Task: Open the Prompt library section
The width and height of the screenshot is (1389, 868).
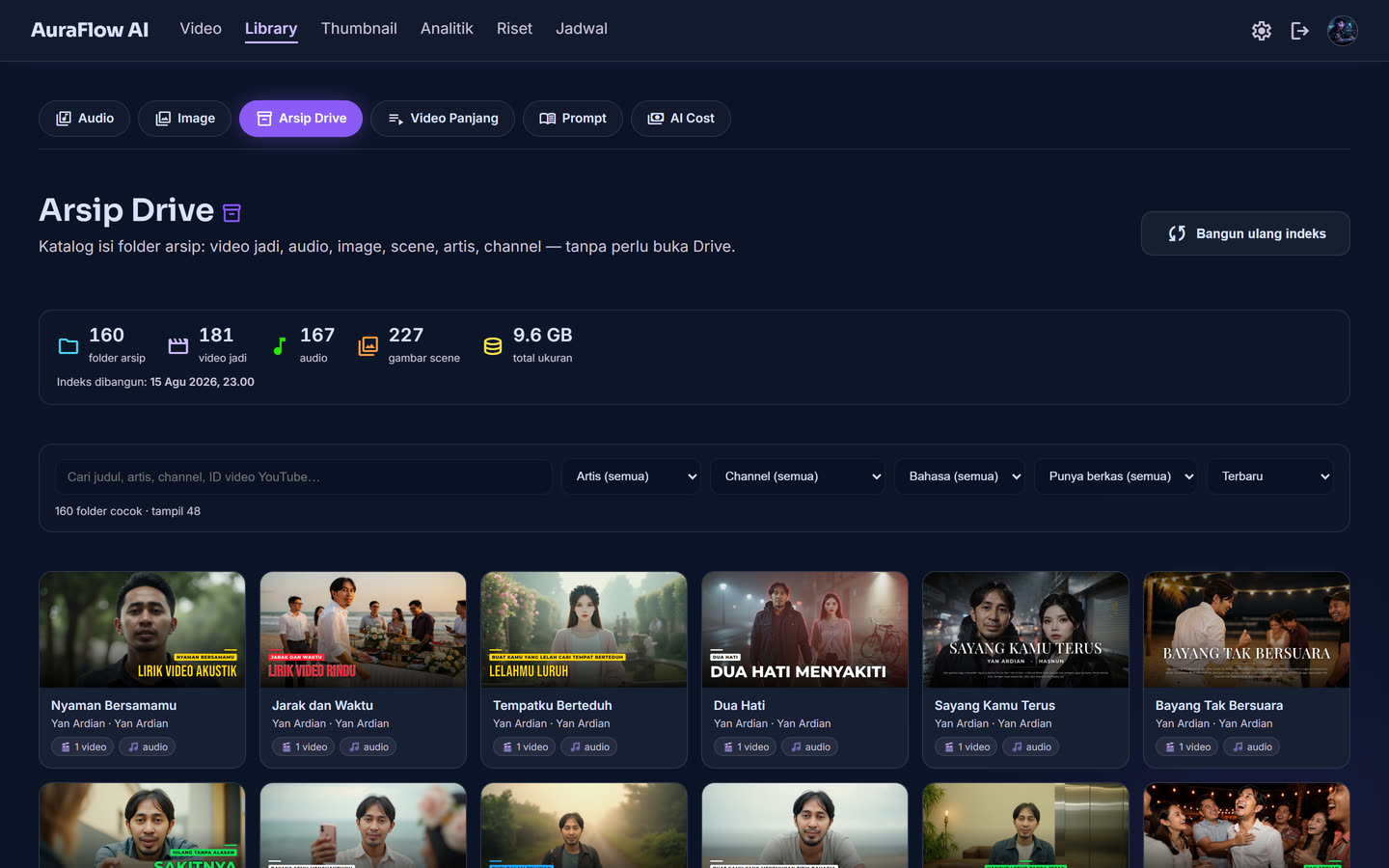Action: [573, 119]
